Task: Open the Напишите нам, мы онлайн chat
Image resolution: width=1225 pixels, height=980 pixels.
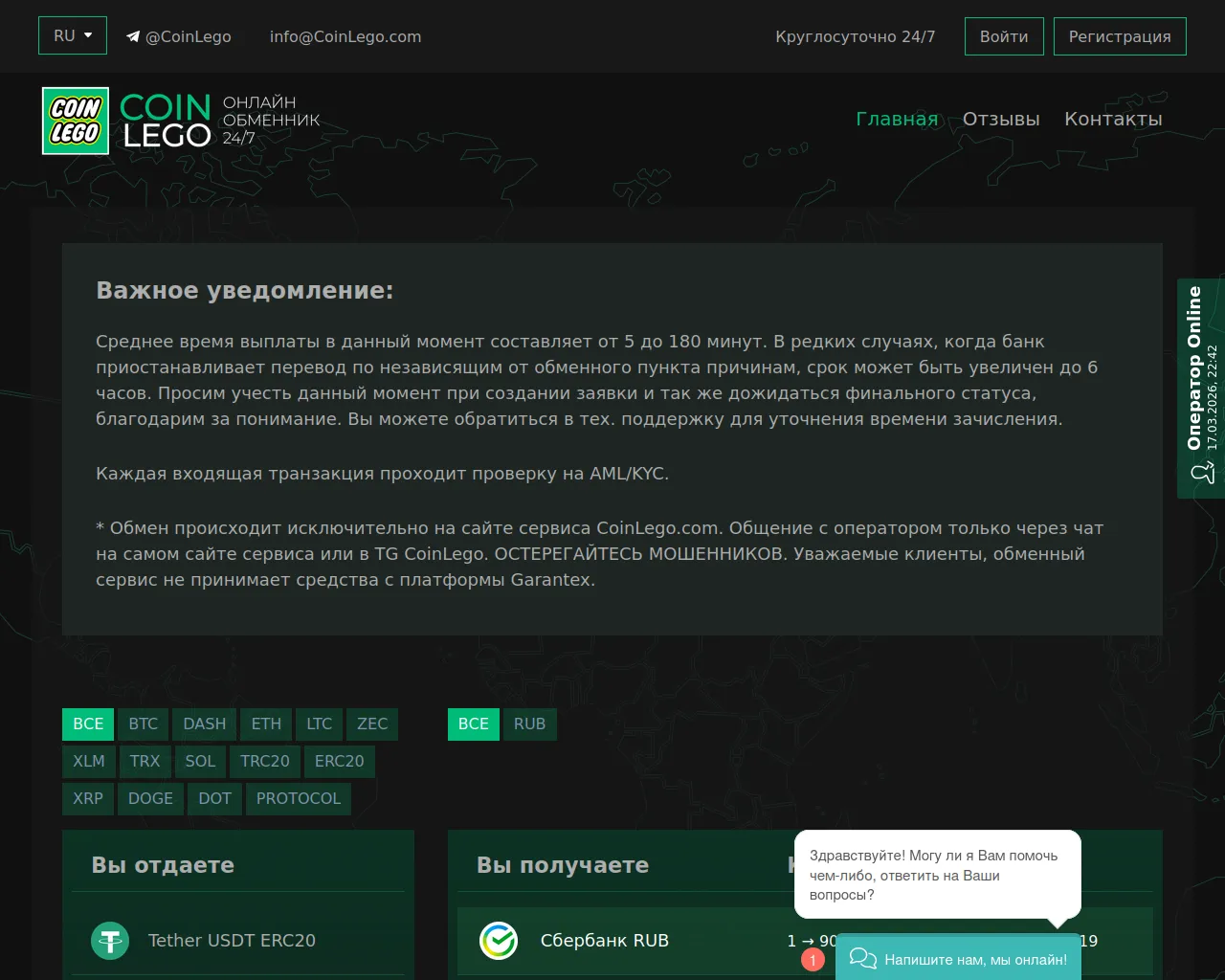Action: [x=958, y=958]
